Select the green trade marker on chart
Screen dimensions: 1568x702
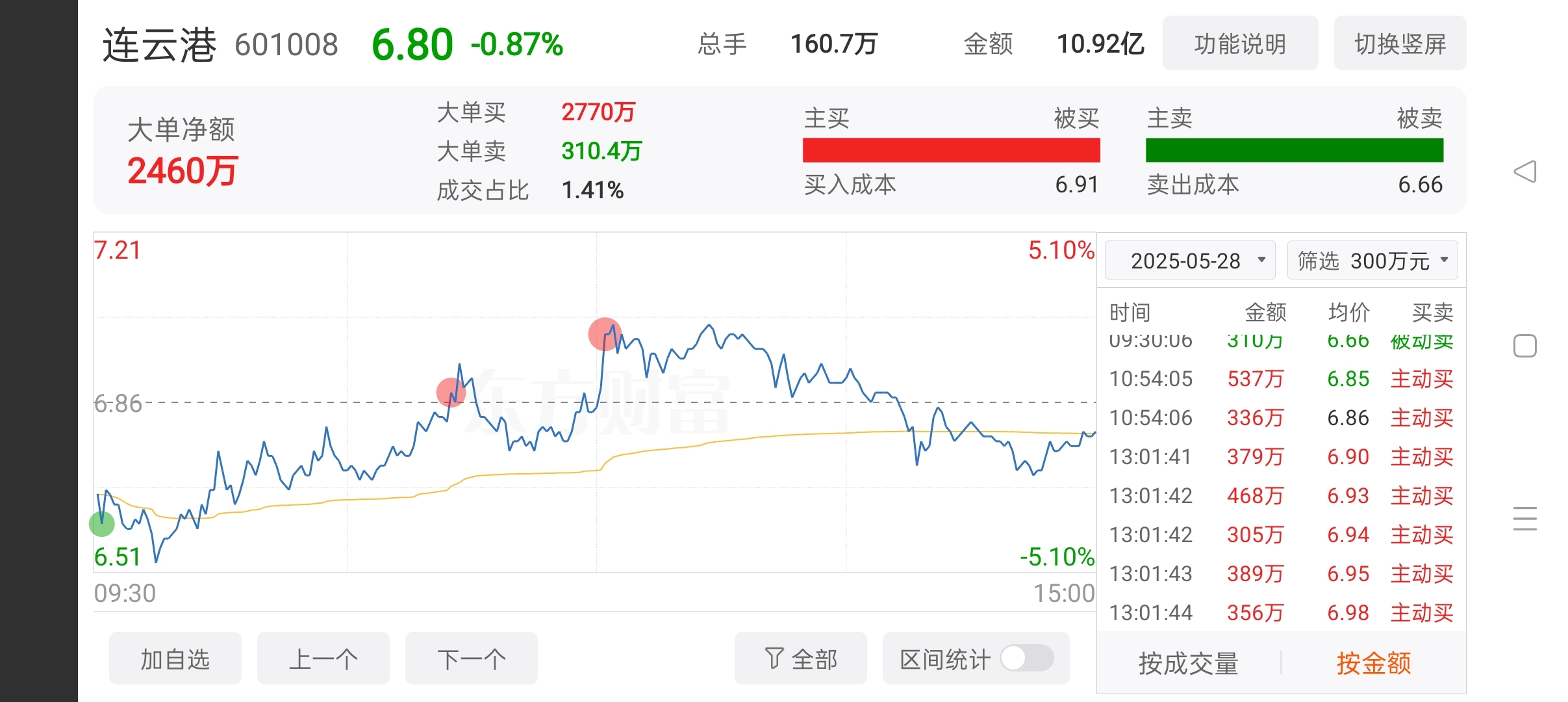[x=102, y=523]
